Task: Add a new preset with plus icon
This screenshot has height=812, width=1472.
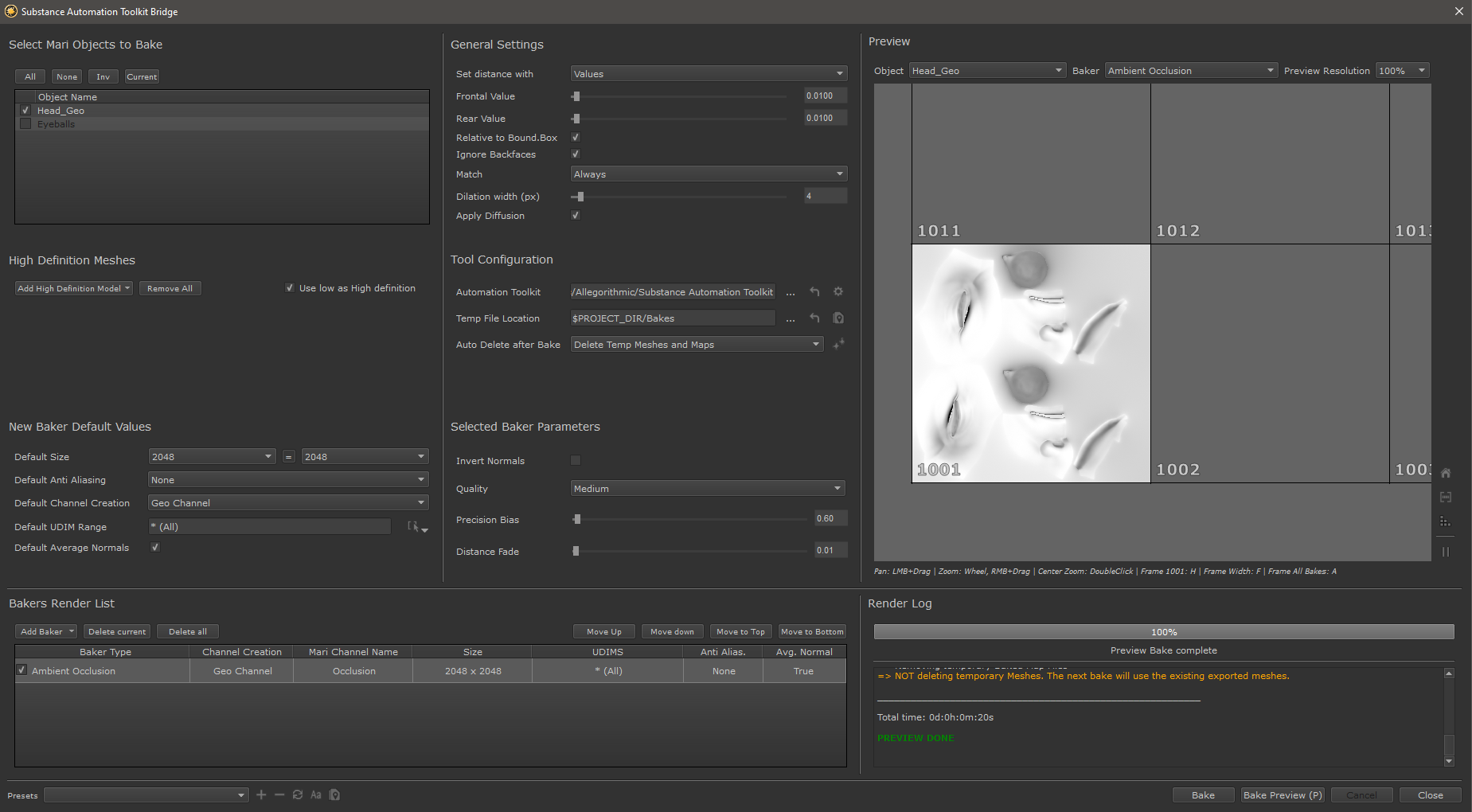Action: (261, 794)
